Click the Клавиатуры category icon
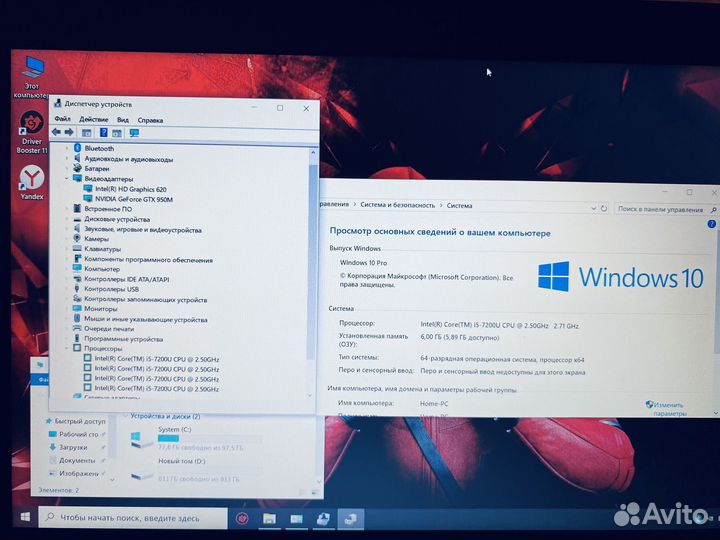The image size is (720, 540). [x=77, y=249]
